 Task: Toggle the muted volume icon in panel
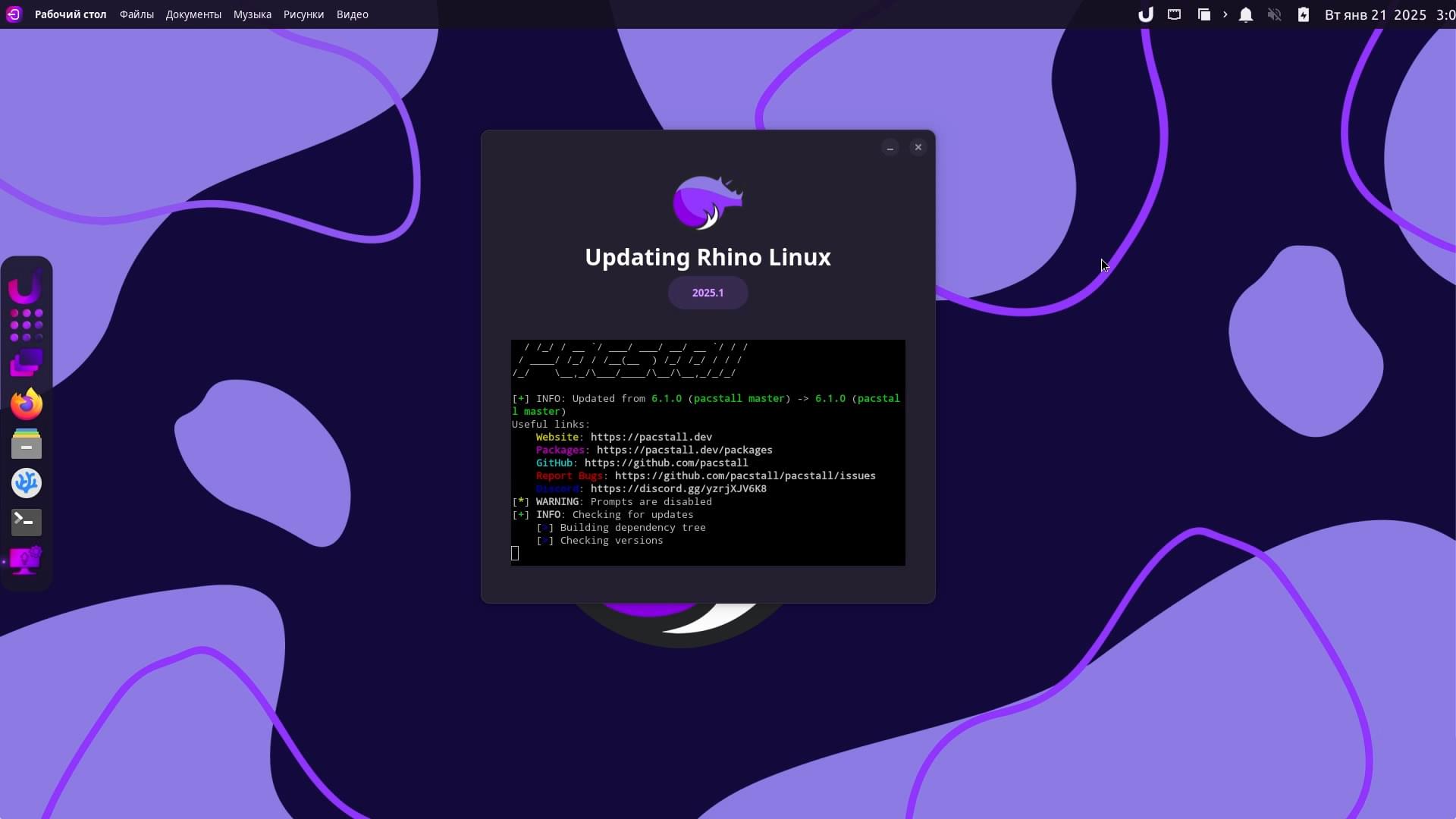(1274, 14)
